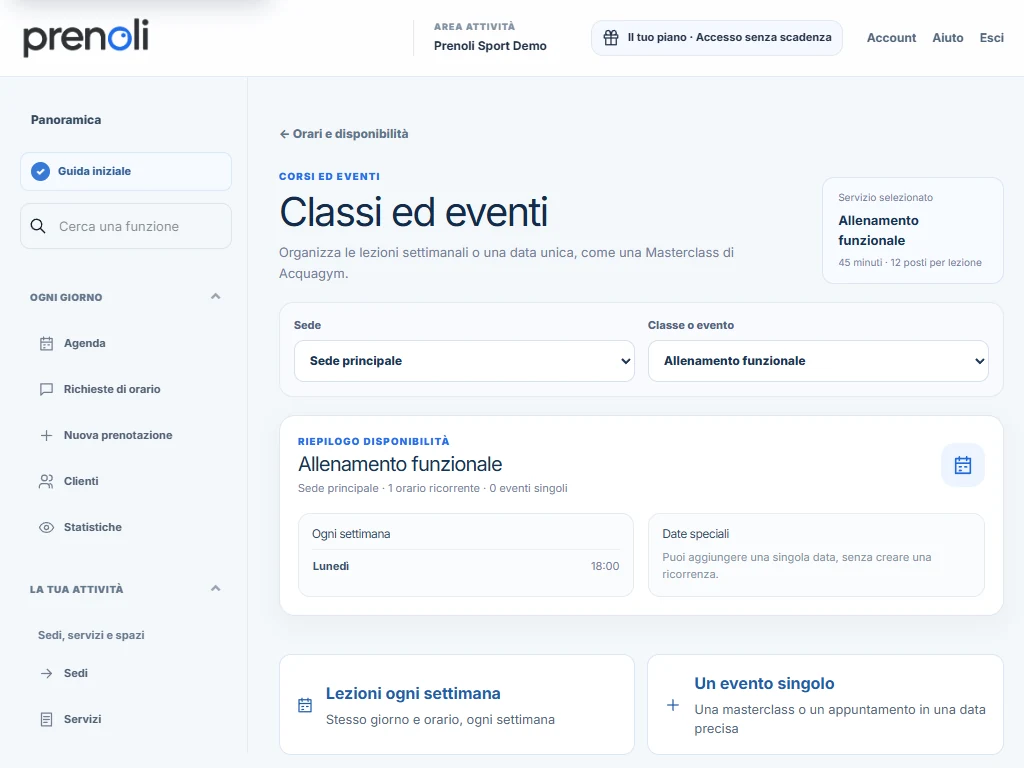Collapse the LA TUA ATTIVITÀ section
Viewport: 1024px width, 768px height.
(216, 588)
